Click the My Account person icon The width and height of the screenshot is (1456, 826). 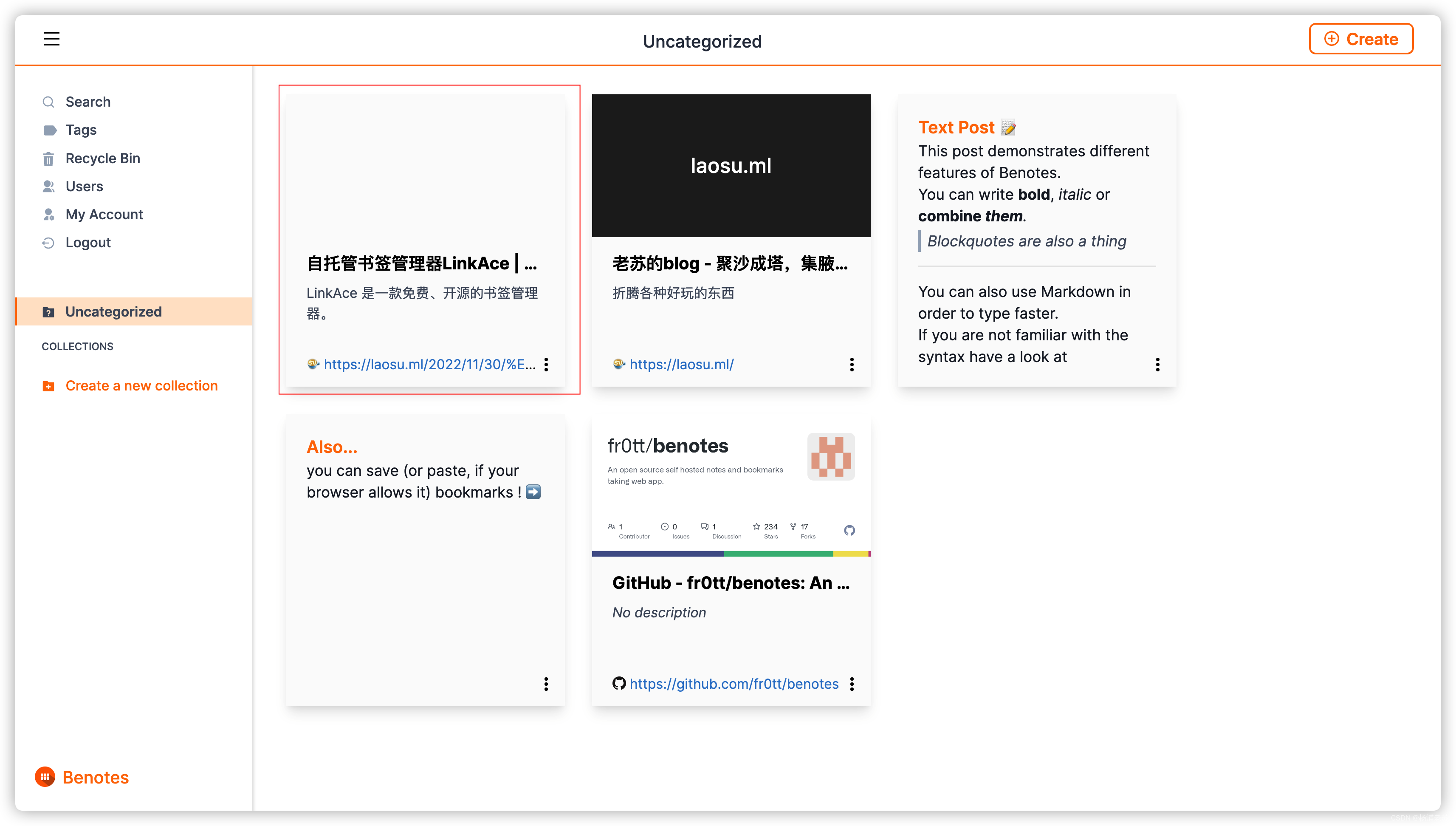(48, 215)
